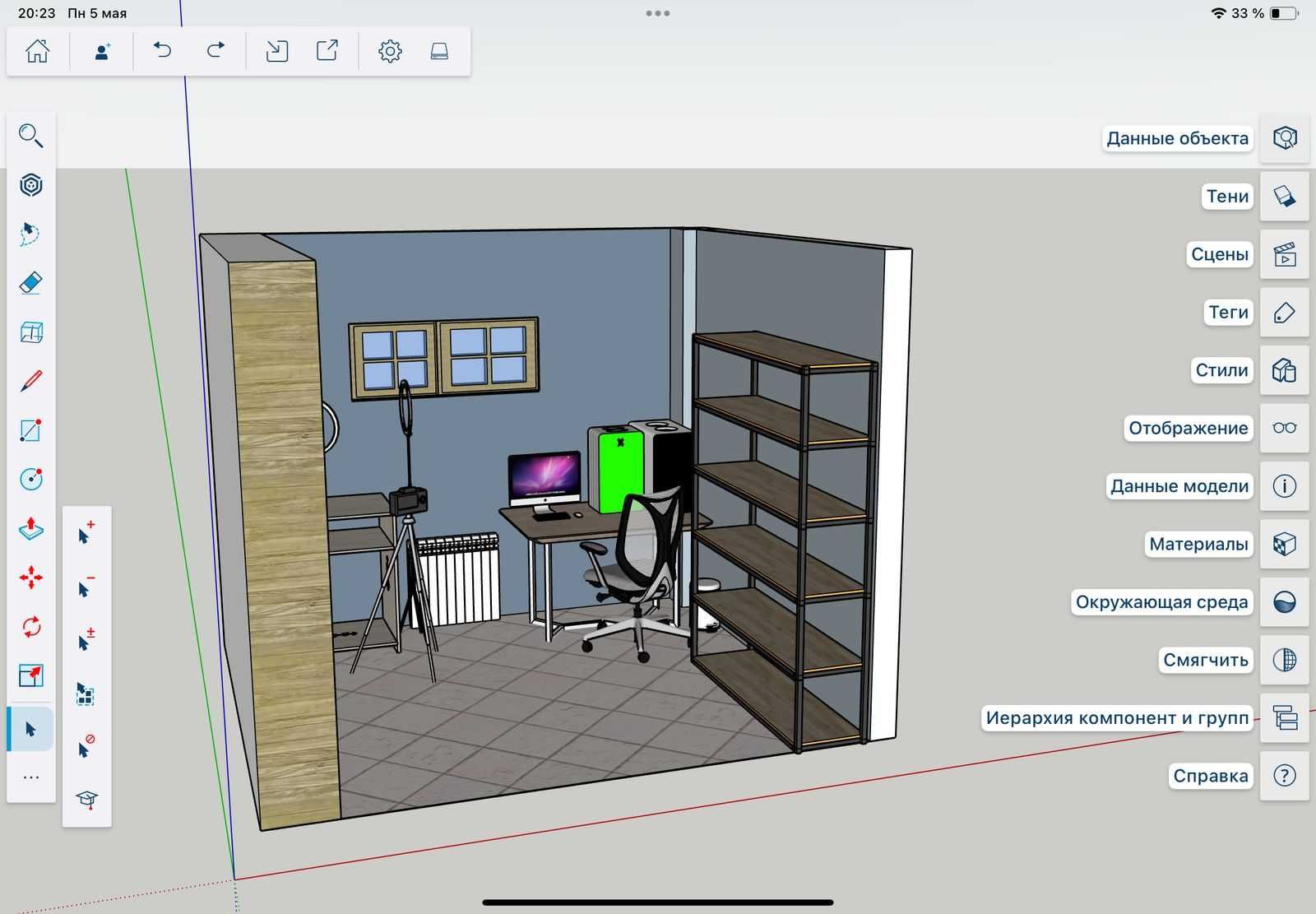Select the white radiator under the window
The image size is (1316, 914).
[x=458, y=578]
